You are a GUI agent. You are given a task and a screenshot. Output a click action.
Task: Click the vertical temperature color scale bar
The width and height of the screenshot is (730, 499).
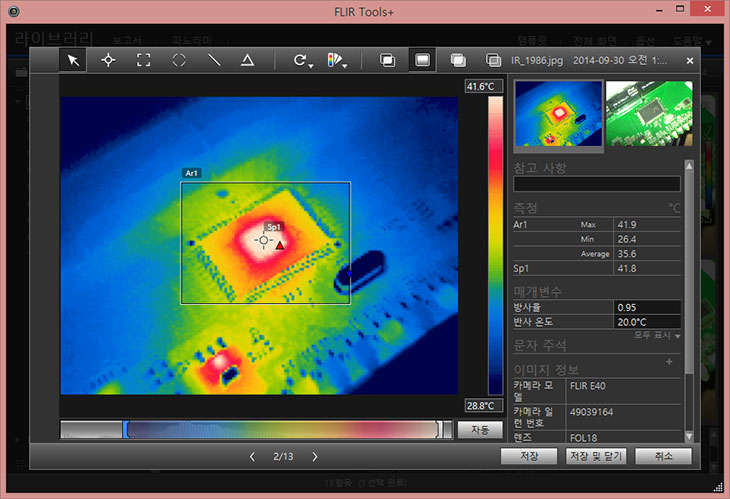[495, 246]
